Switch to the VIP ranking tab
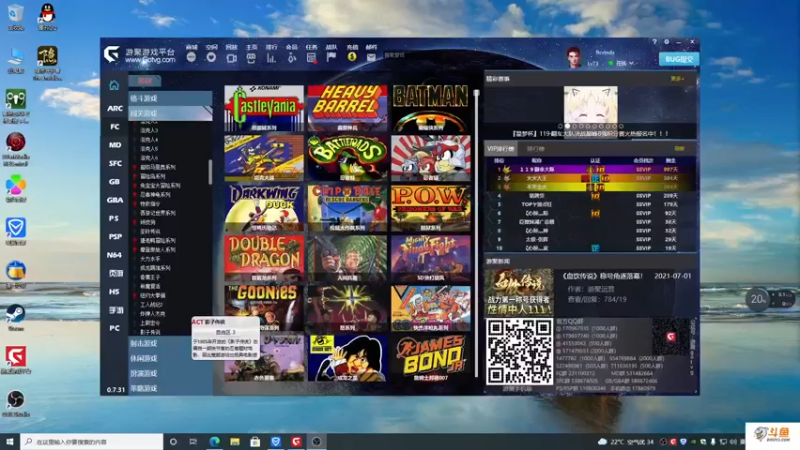Screen dimensions: 800x450 point(501,149)
